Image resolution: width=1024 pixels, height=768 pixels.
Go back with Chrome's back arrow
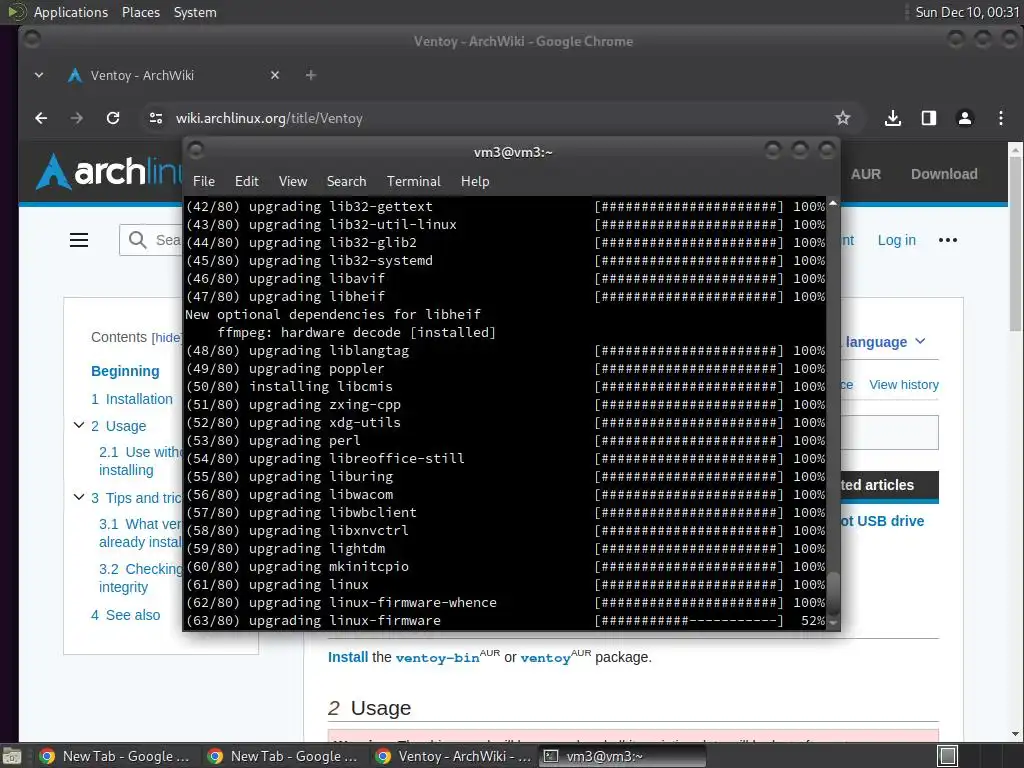[41, 118]
